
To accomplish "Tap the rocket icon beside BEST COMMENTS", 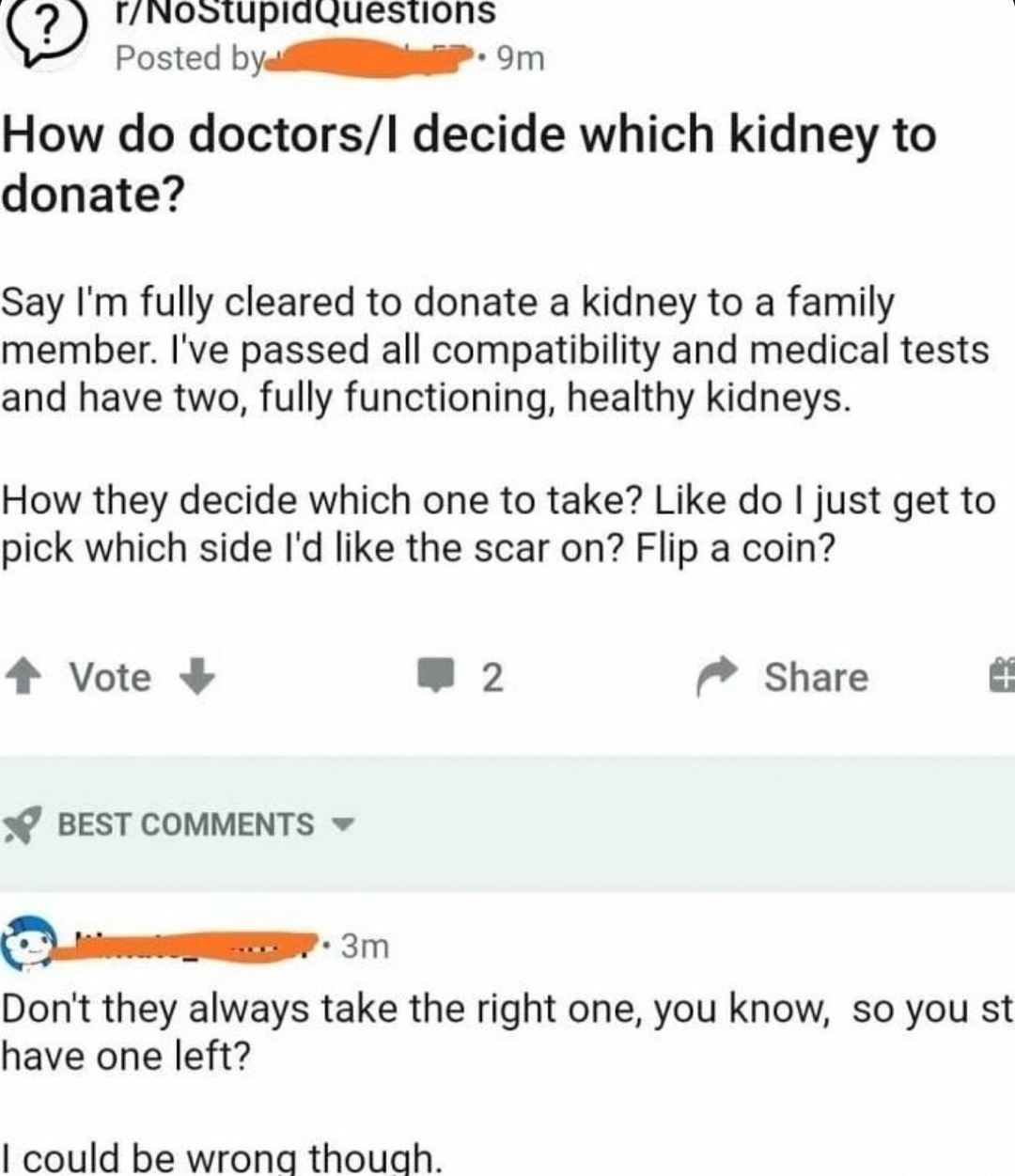I will pos(21,823).
